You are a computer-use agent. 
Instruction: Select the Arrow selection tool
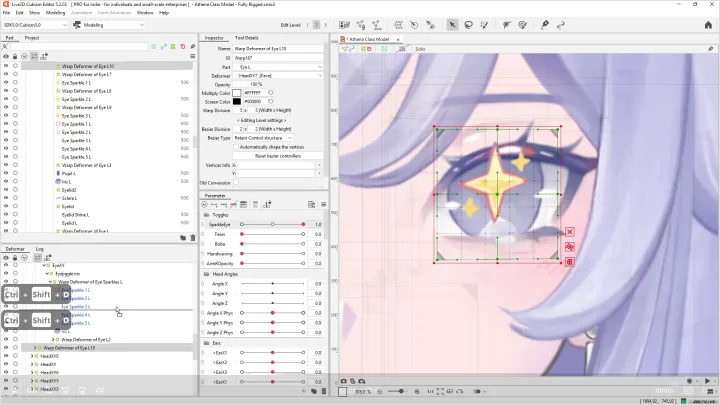point(452,25)
